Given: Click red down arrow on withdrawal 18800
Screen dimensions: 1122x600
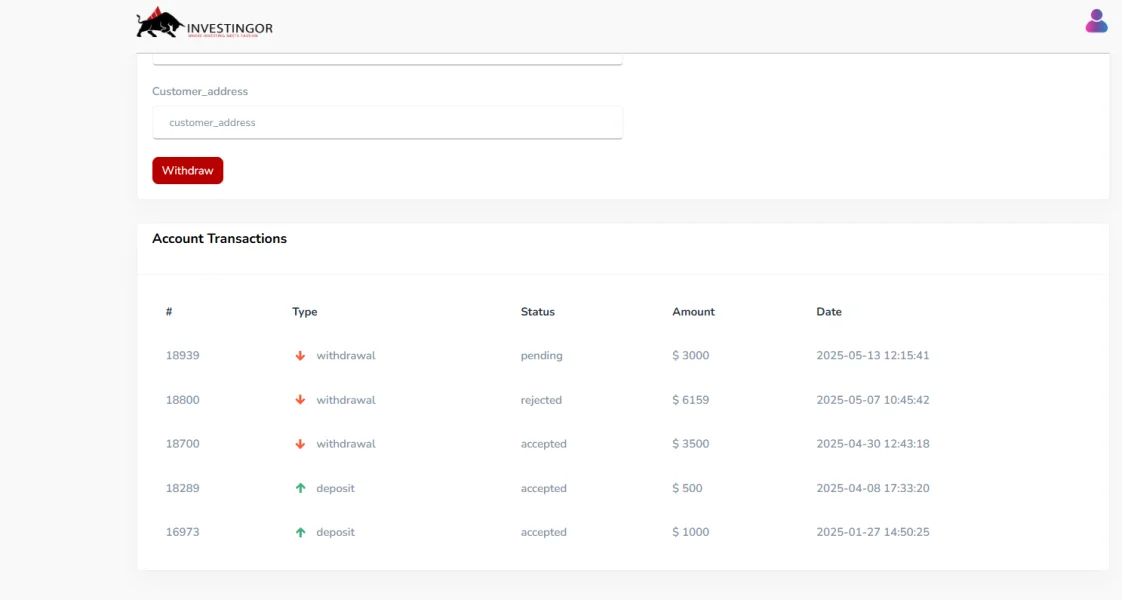Looking at the screenshot, I should (x=300, y=400).
